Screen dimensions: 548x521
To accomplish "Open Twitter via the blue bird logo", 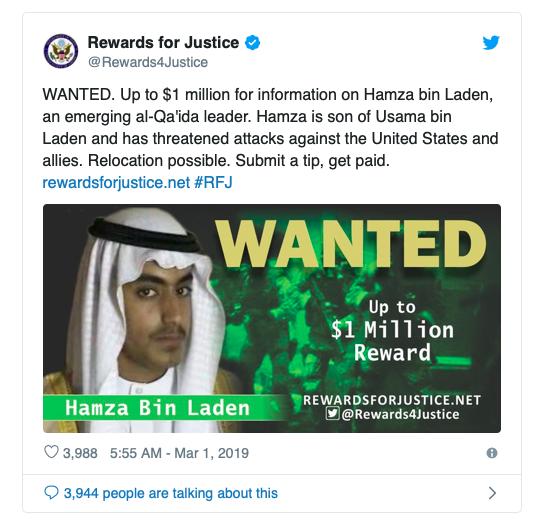I will (491, 43).
